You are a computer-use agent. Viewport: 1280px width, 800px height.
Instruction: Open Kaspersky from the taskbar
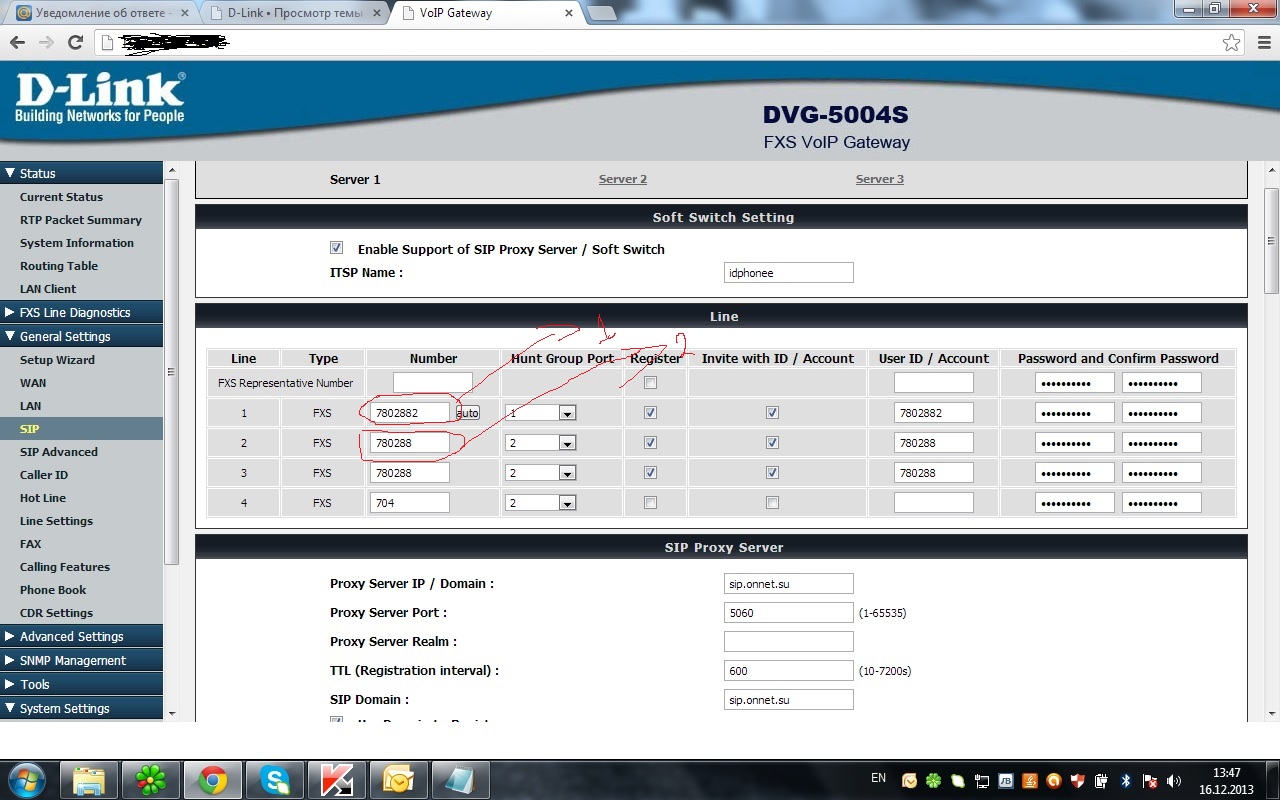click(x=337, y=779)
